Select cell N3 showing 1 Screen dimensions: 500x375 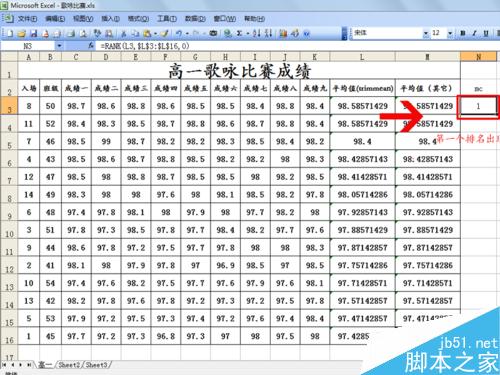(x=478, y=106)
